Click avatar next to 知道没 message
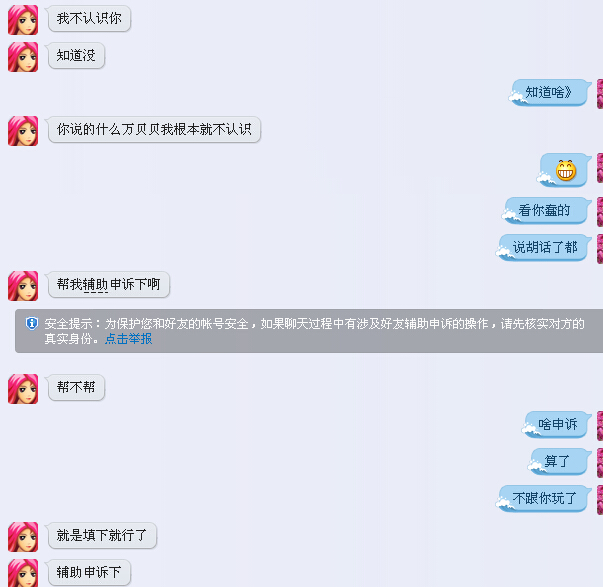Image resolution: width=603 pixels, height=587 pixels. click(23, 57)
